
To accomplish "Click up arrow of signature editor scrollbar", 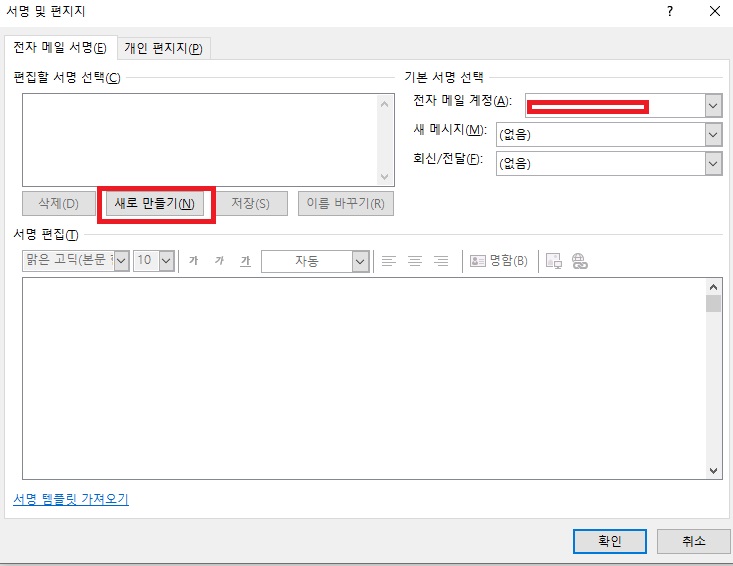I will click(713, 287).
